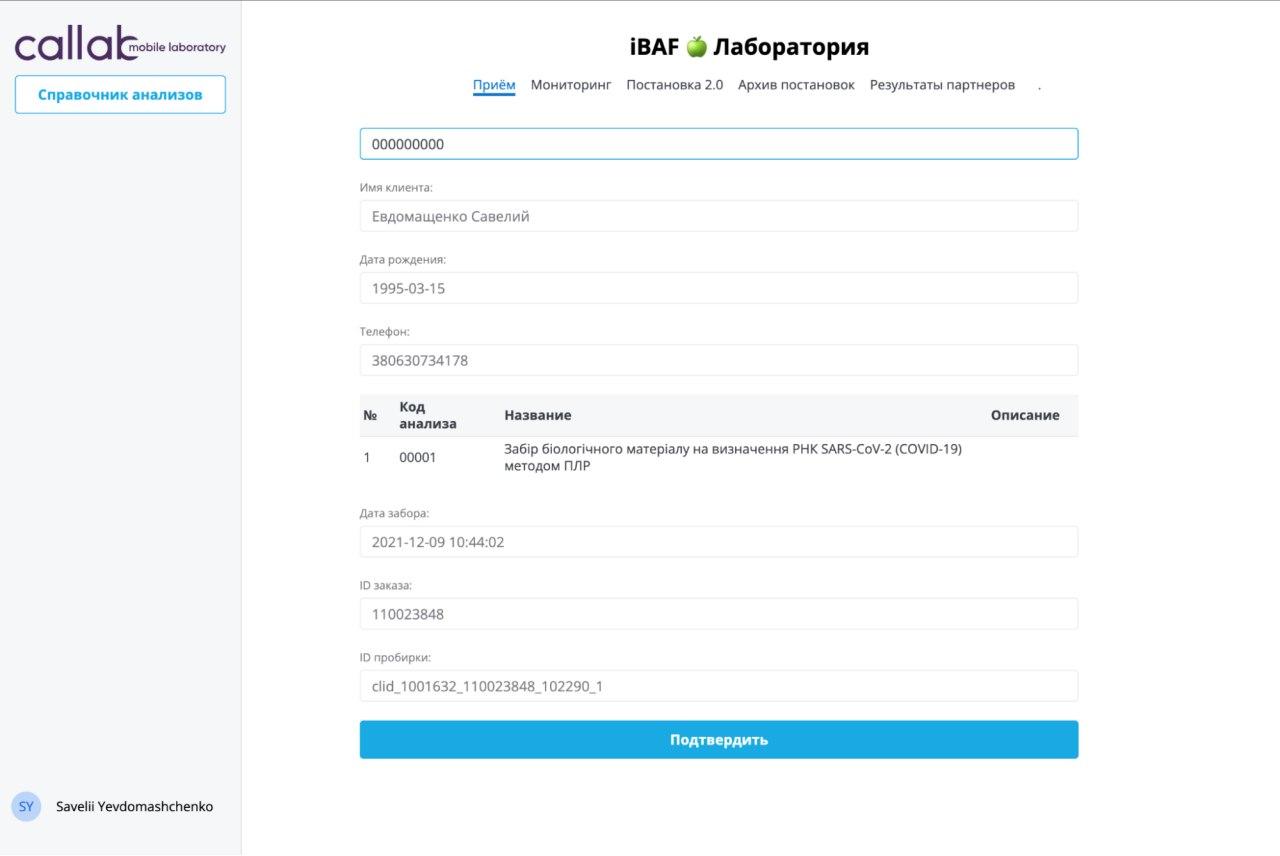
Task: Click the ID заказа field
Action: [718, 614]
